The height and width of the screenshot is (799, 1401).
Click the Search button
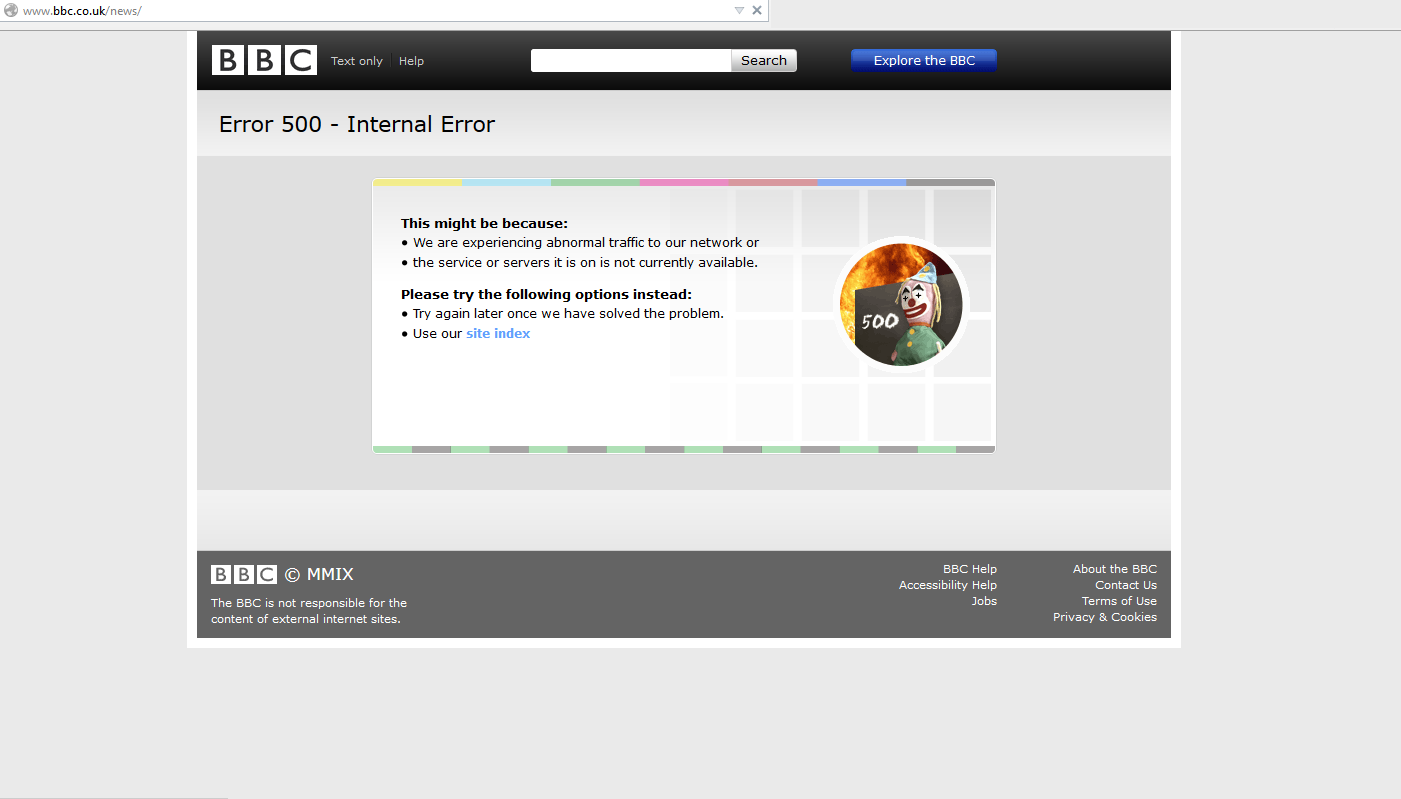click(x=763, y=60)
